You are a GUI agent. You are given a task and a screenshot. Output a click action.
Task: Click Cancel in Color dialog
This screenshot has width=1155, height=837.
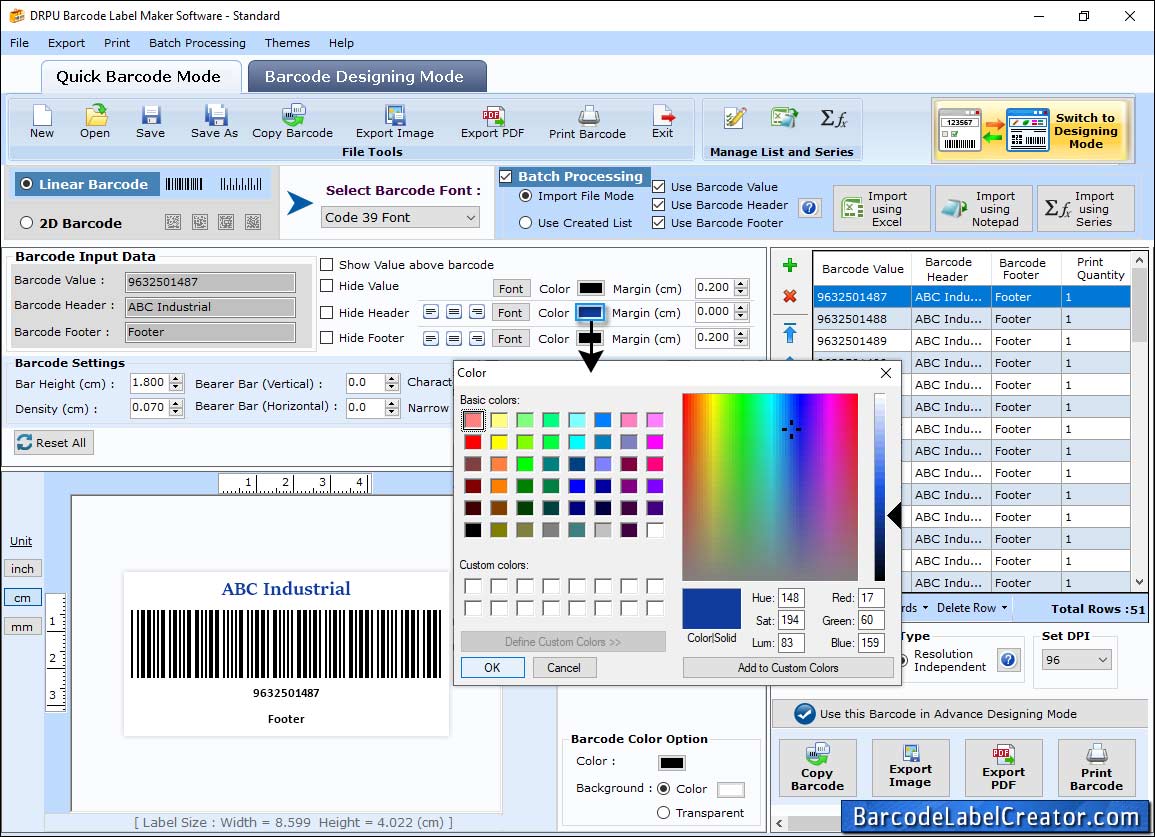coord(564,668)
